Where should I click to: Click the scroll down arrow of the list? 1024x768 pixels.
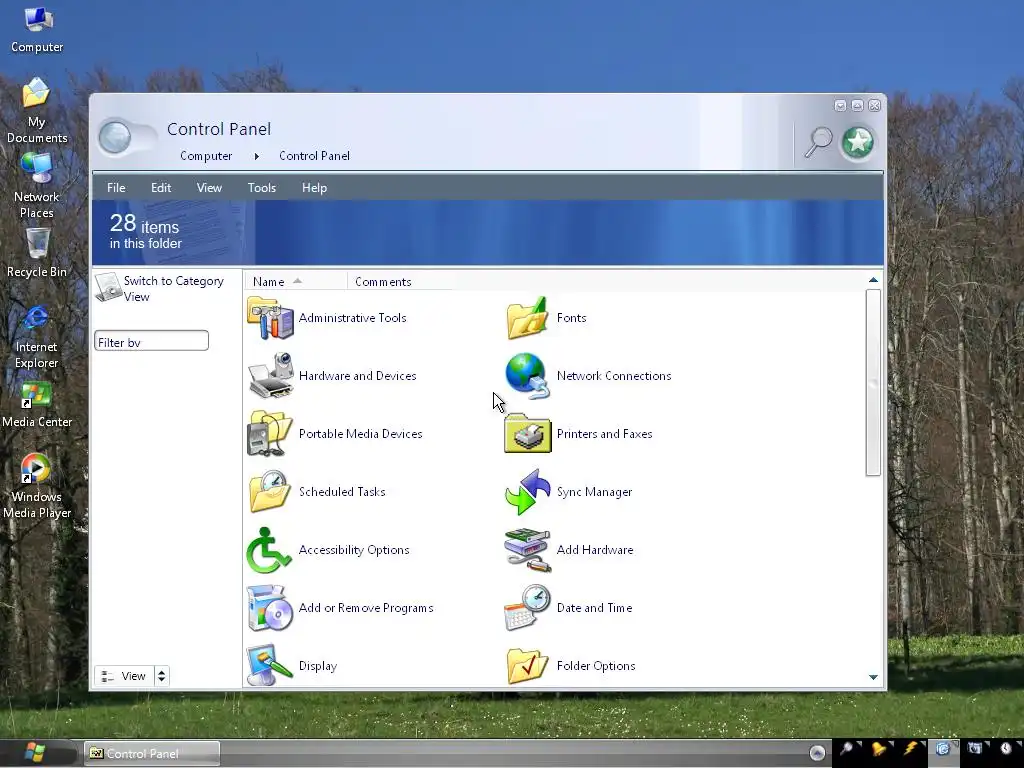tap(873, 677)
